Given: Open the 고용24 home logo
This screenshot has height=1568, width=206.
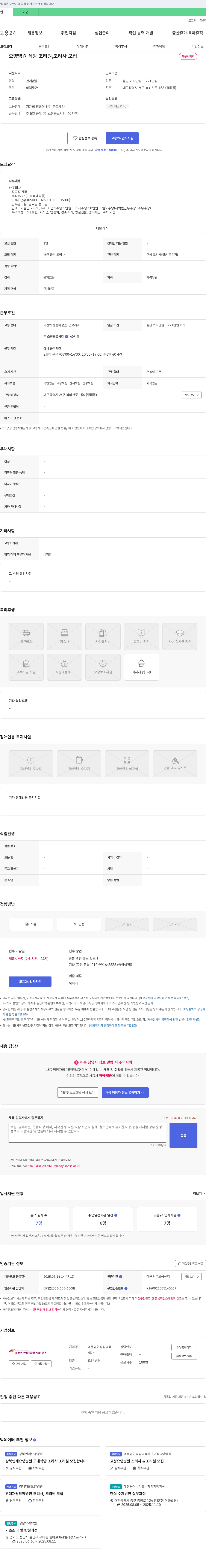Looking at the screenshot, I should point(8,33).
